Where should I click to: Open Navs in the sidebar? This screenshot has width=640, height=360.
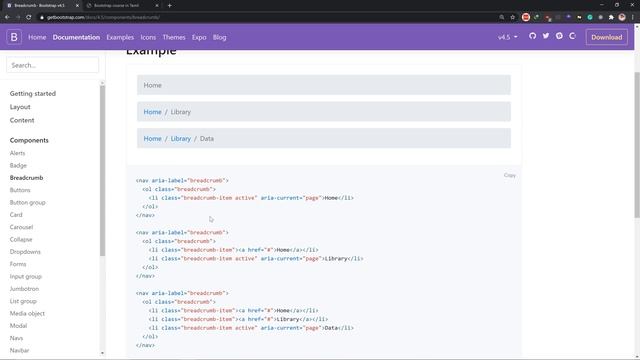point(16,338)
